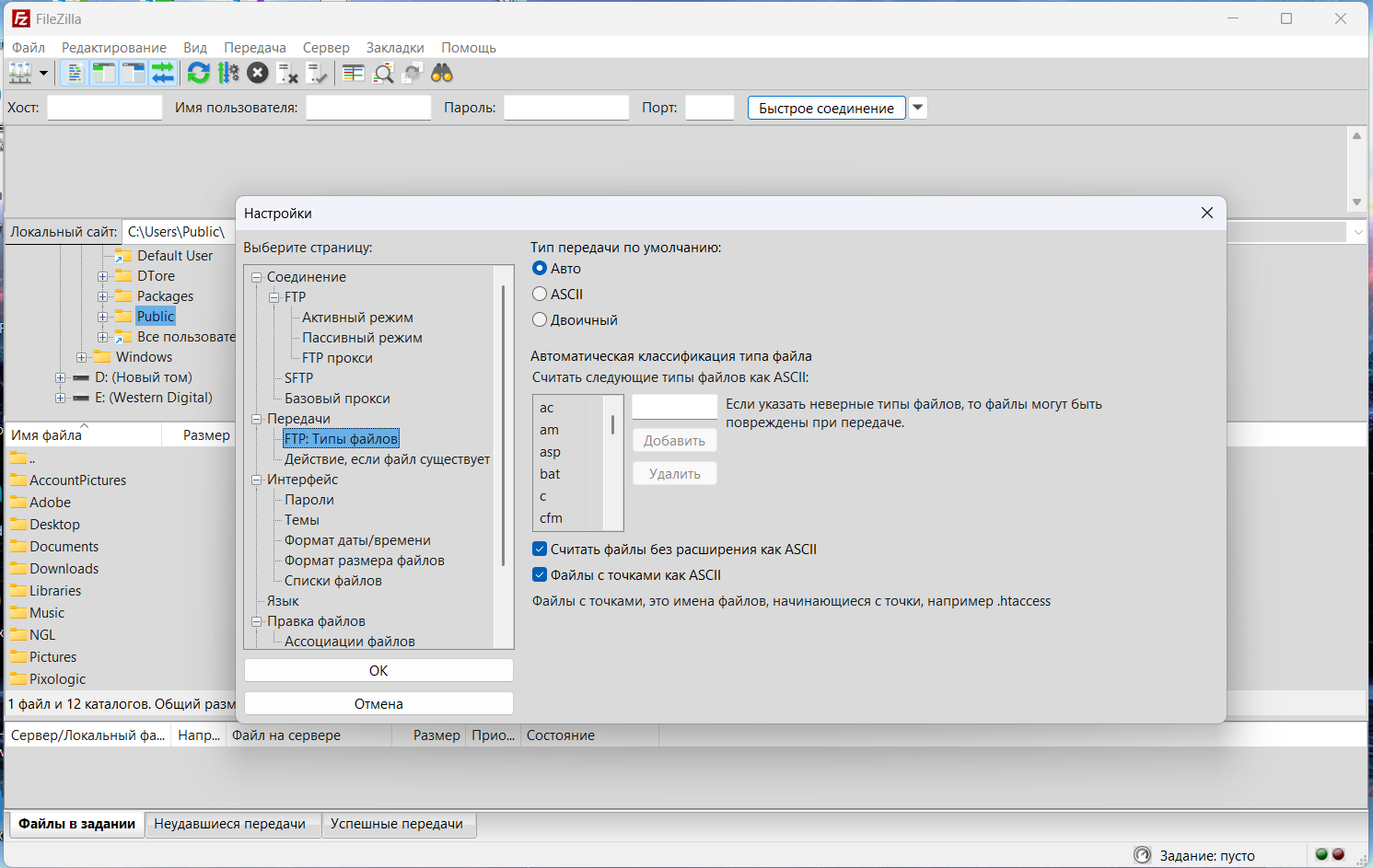Click the settings page tree scrollbar
Image resolution: width=1373 pixels, height=868 pixels.
(x=504, y=423)
